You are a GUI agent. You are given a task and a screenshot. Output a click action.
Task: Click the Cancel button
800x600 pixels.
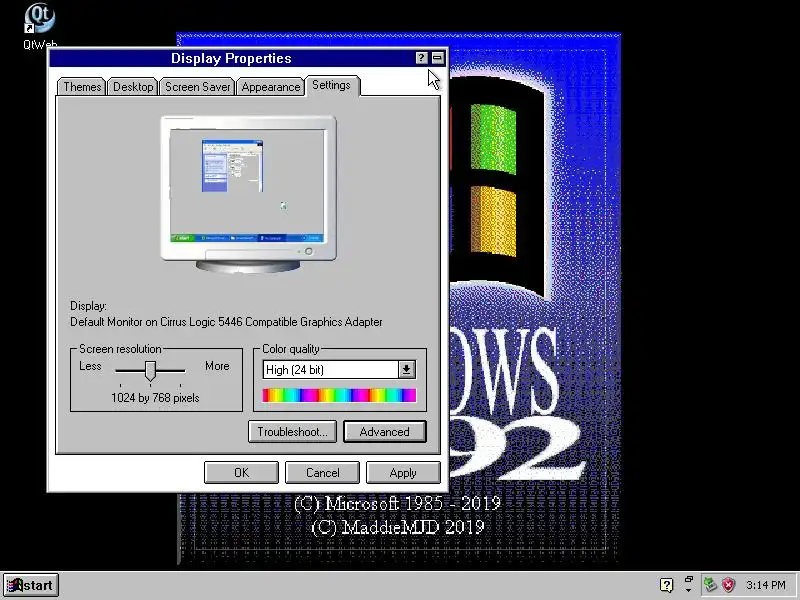pos(322,472)
